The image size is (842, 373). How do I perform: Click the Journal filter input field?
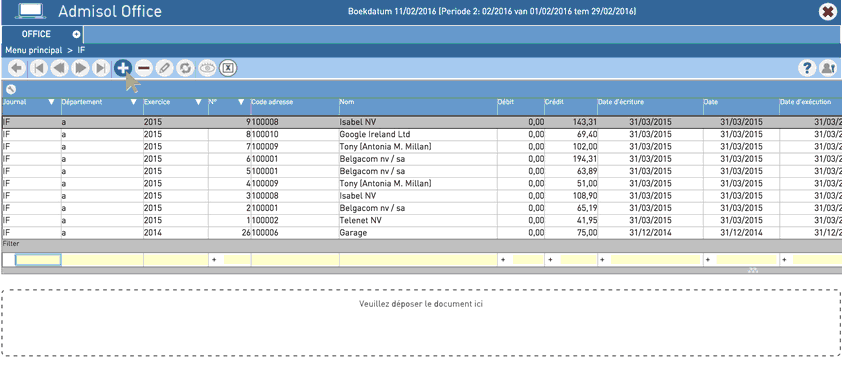pyautogui.click(x=38, y=260)
